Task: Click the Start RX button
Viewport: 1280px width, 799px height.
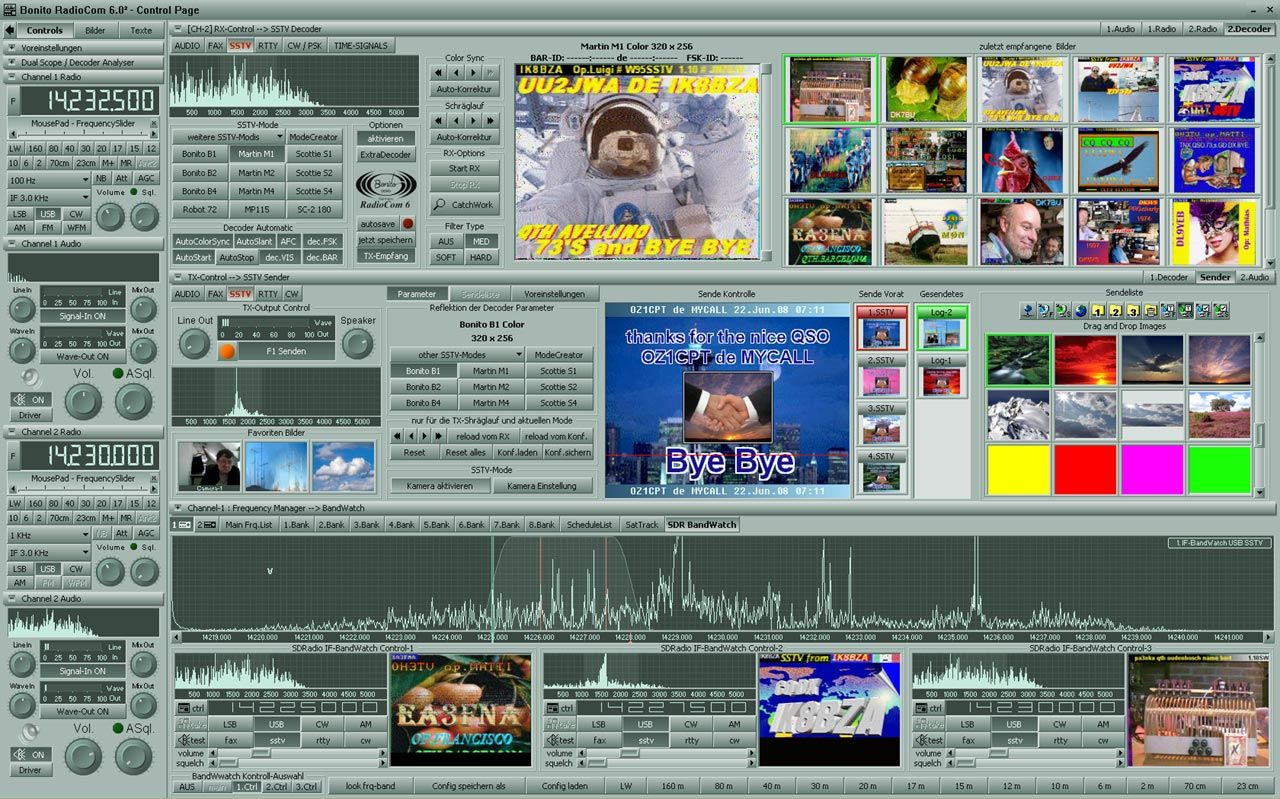Action: click(464, 168)
